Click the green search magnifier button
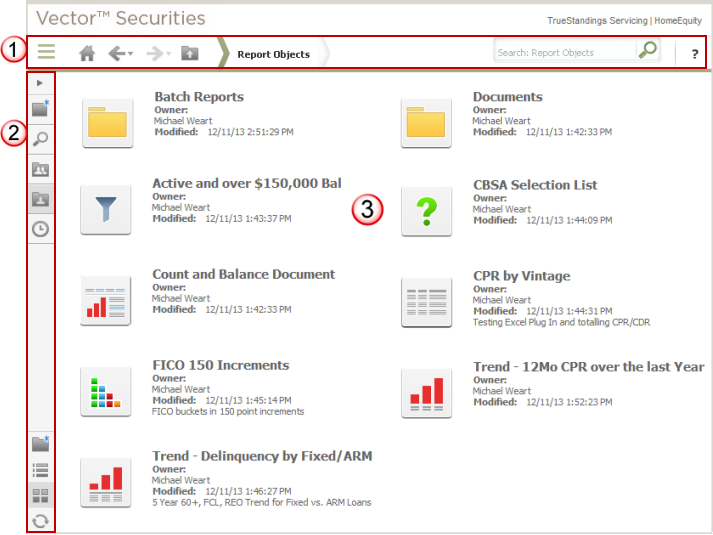Viewport: 713px width, 535px height. point(648,52)
